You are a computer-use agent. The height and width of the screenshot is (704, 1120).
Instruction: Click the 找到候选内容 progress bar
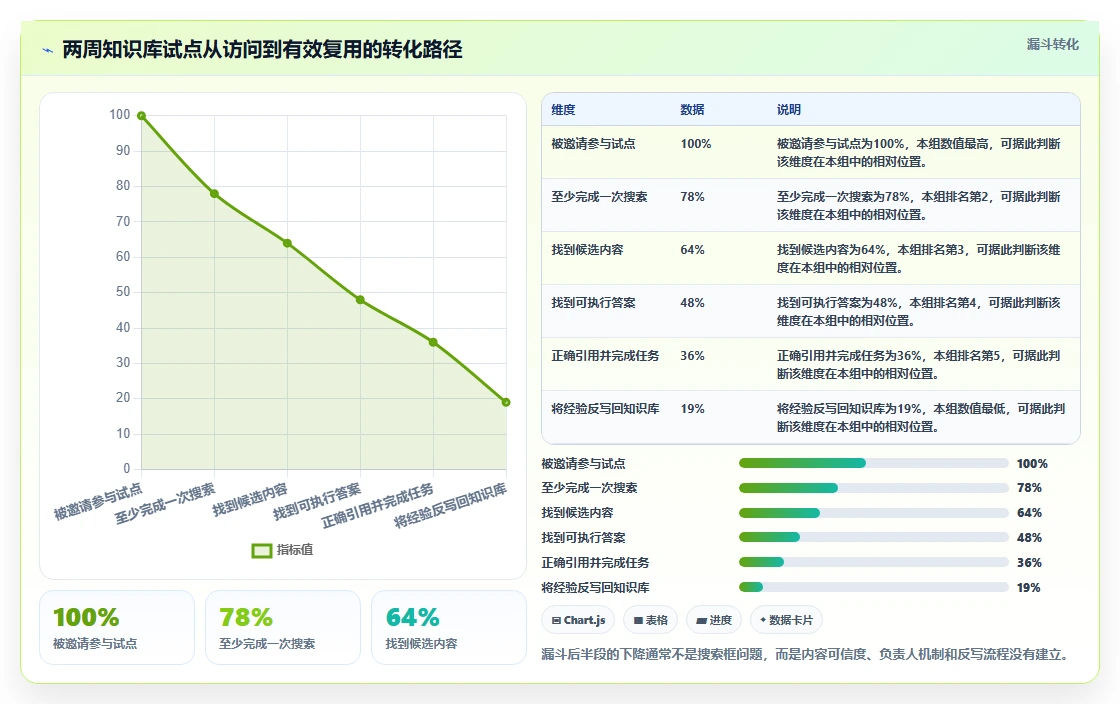[x=874, y=513]
